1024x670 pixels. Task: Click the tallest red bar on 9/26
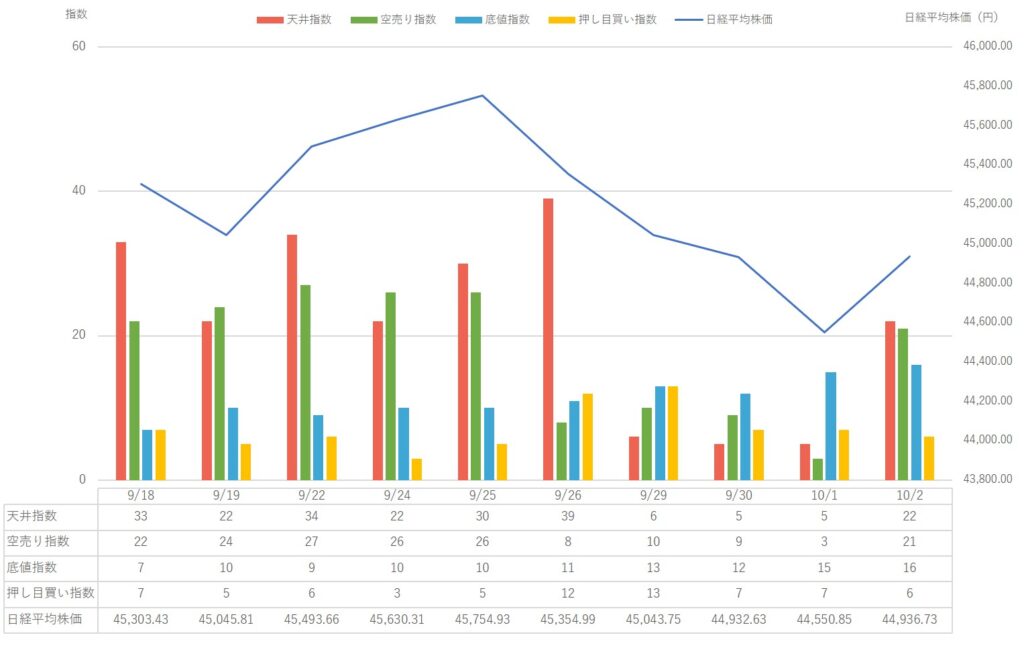click(x=547, y=338)
